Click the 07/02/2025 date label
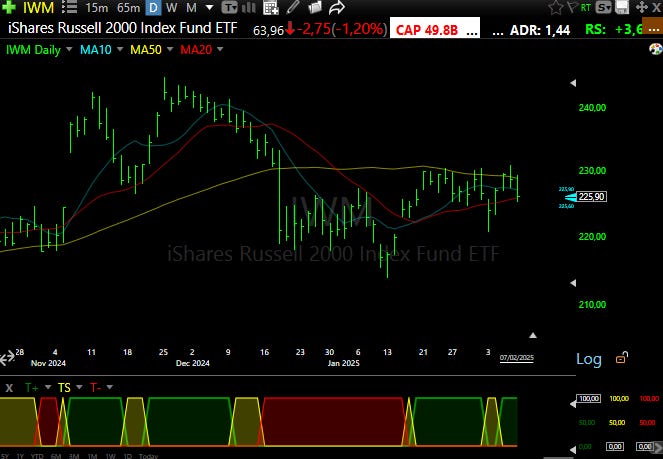663x459 pixels. pyautogui.click(x=516, y=358)
